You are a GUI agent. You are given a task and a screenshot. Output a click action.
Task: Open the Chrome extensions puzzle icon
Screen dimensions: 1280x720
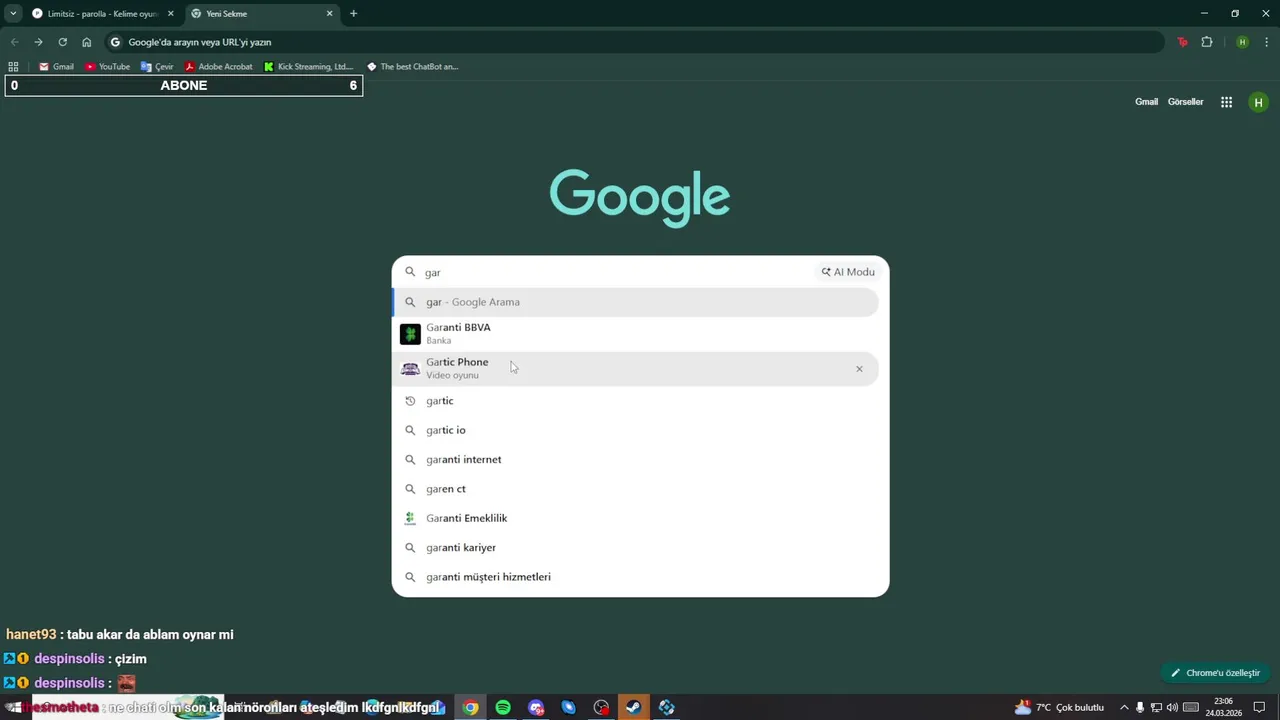pos(1207,42)
